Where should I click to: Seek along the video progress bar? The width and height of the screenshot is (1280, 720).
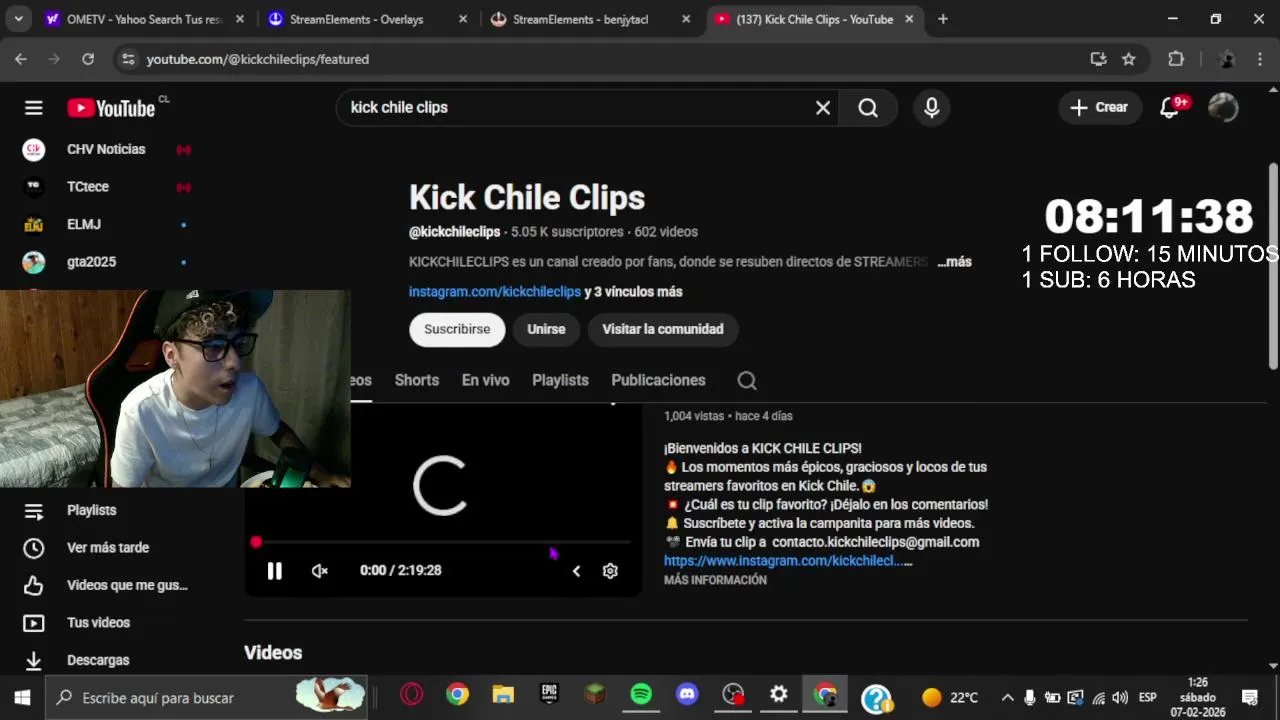click(443, 542)
